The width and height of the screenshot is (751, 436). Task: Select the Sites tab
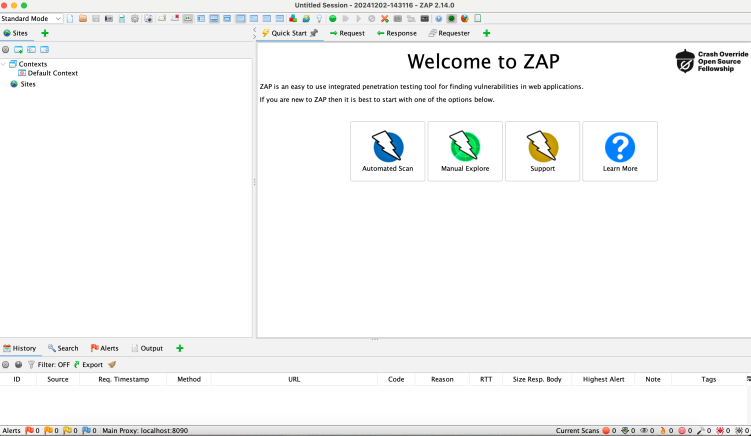16,33
